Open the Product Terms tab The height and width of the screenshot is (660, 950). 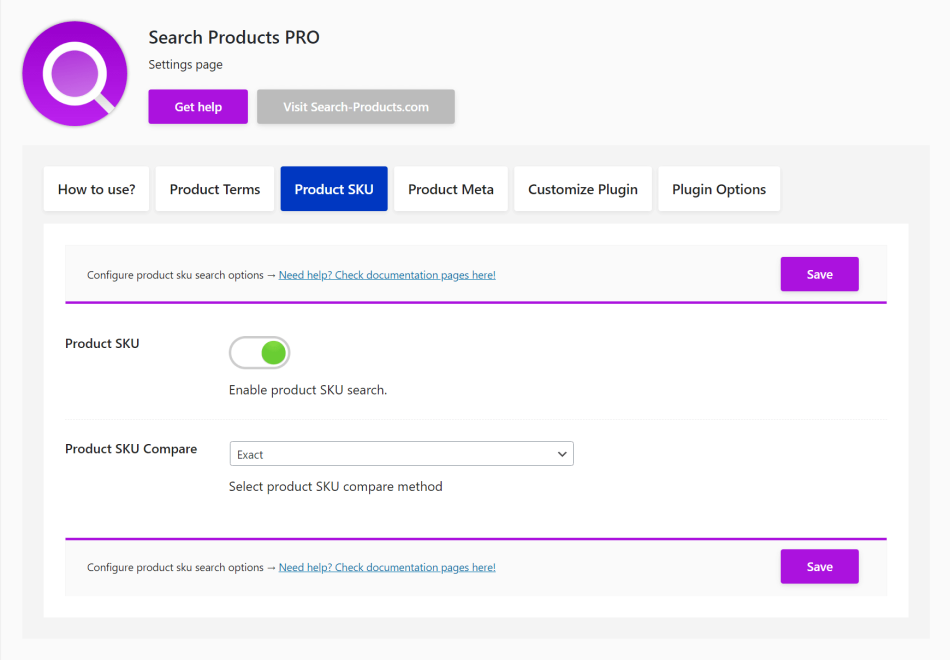(x=215, y=189)
